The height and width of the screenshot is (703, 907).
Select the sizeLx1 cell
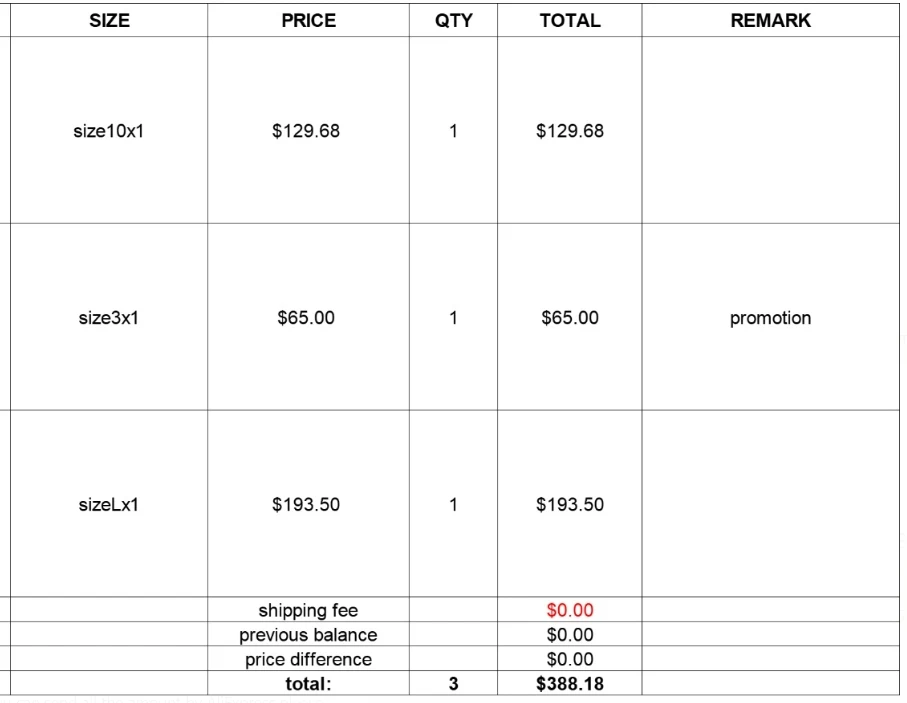[x=109, y=505]
